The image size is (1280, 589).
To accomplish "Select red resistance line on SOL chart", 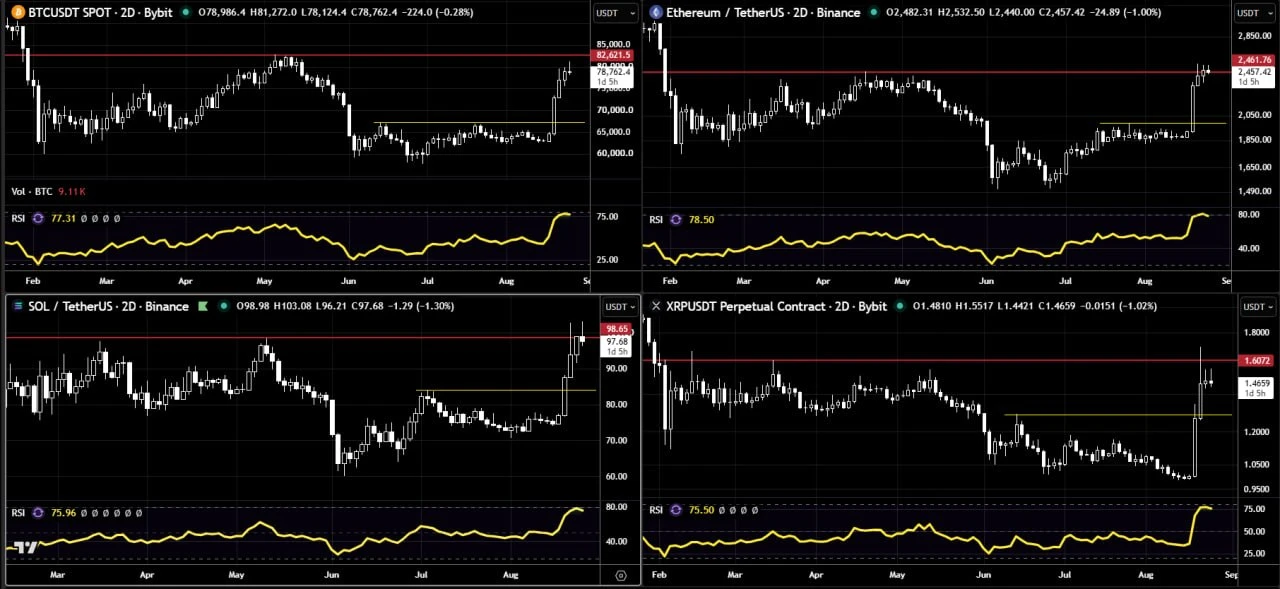I will click(302, 338).
